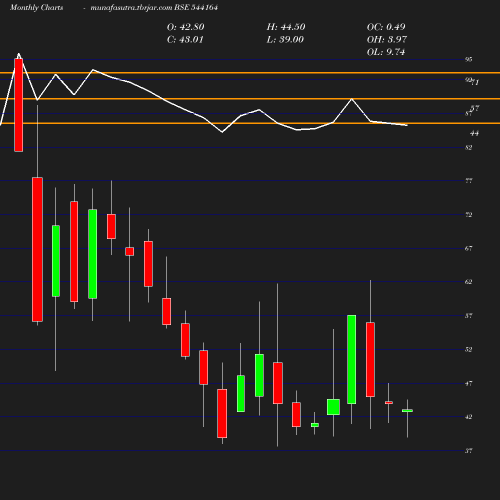The width and height of the screenshot is (500, 500).
Task: Click the 'OH: 3.97' value
Action: point(387,39)
